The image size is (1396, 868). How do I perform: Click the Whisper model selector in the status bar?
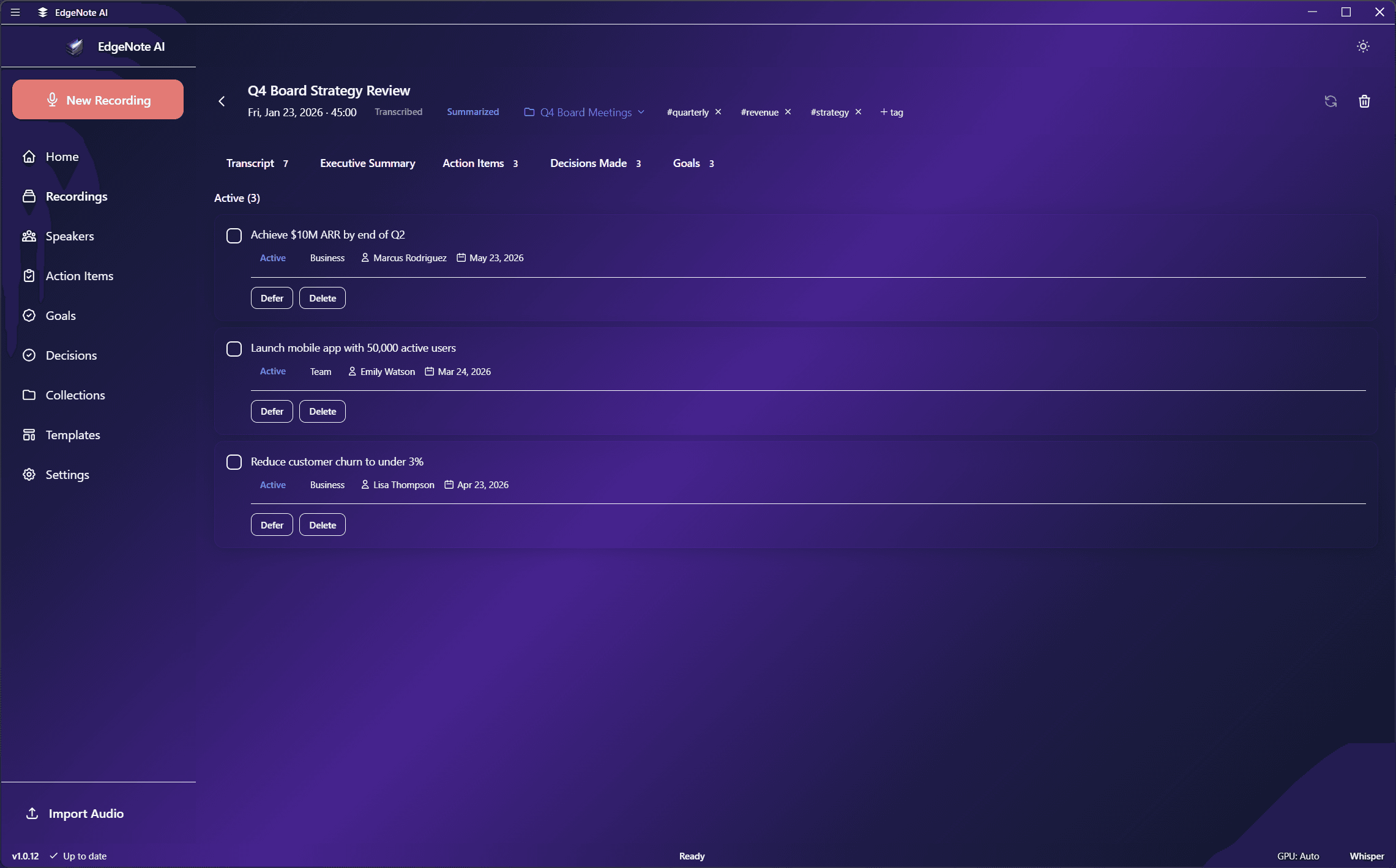click(x=1367, y=856)
